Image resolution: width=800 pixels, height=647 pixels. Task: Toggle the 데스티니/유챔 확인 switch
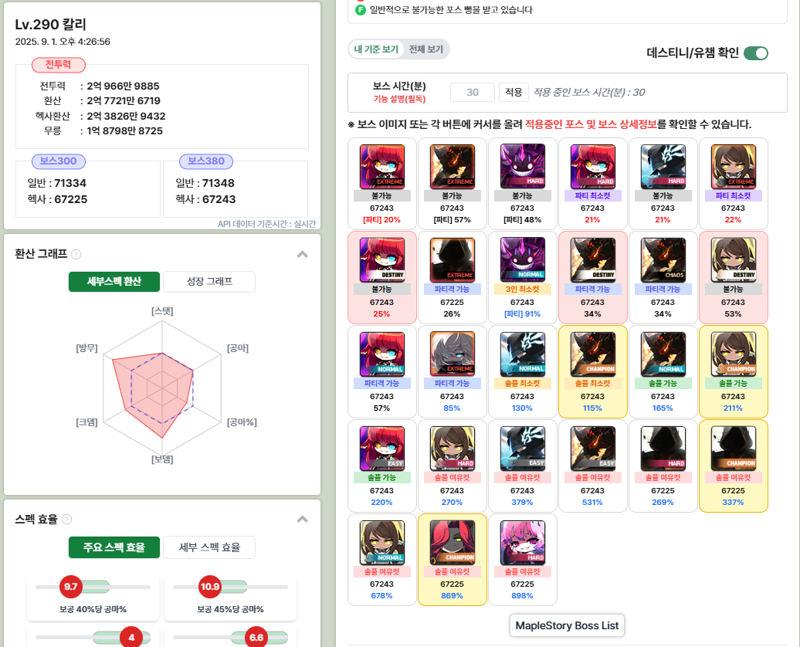pyautogui.click(x=756, y=53)
